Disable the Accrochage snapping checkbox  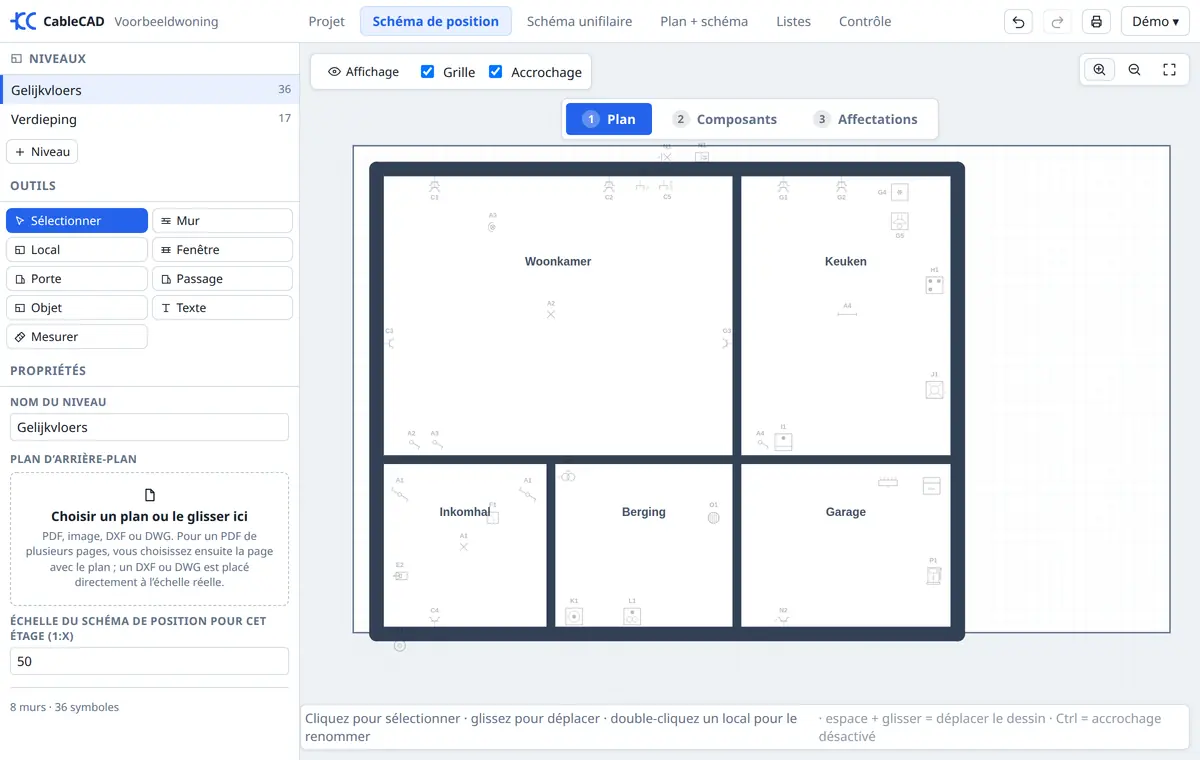pos(496,72)
